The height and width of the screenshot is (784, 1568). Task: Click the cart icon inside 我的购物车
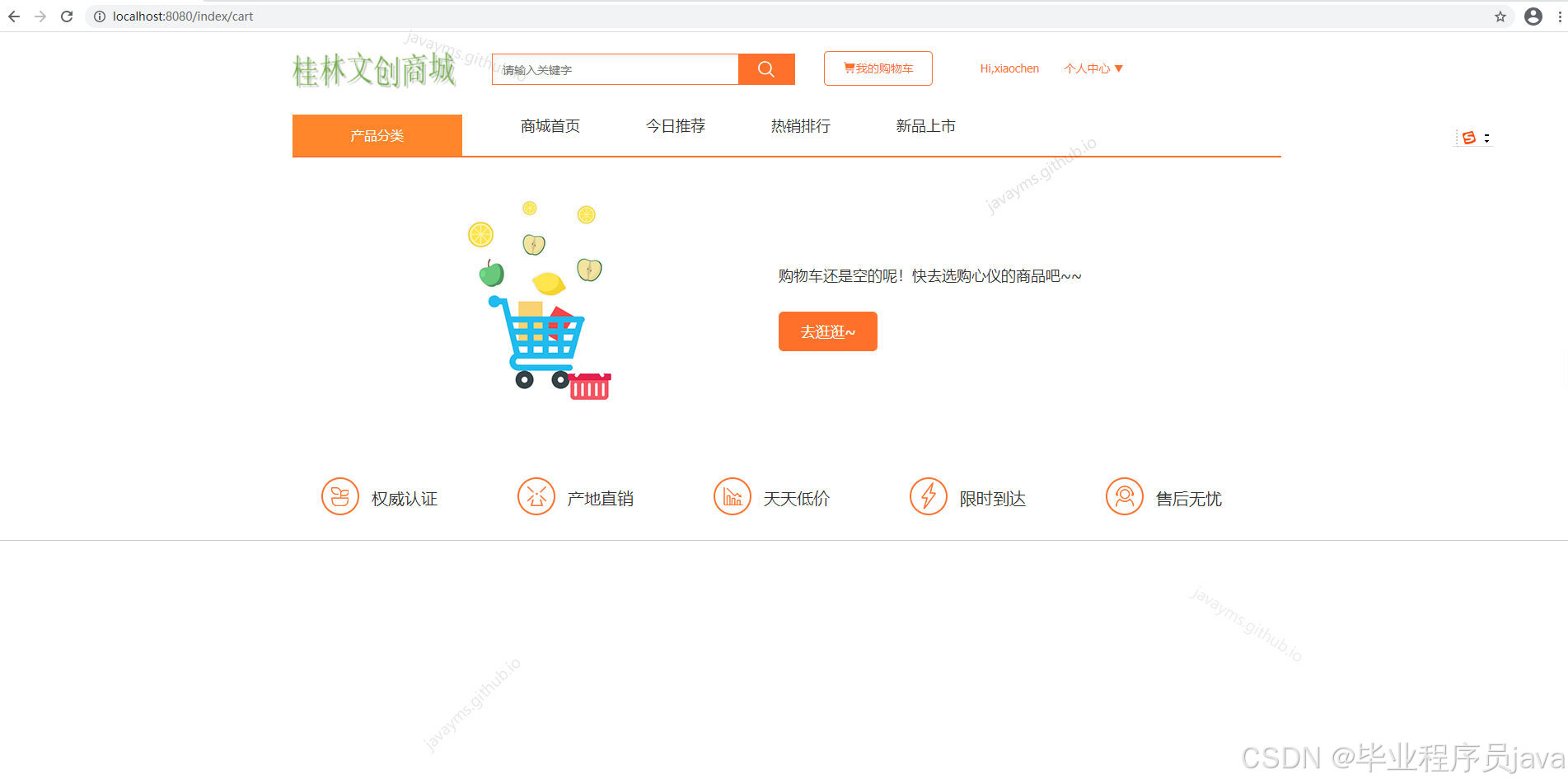(849, 68)
